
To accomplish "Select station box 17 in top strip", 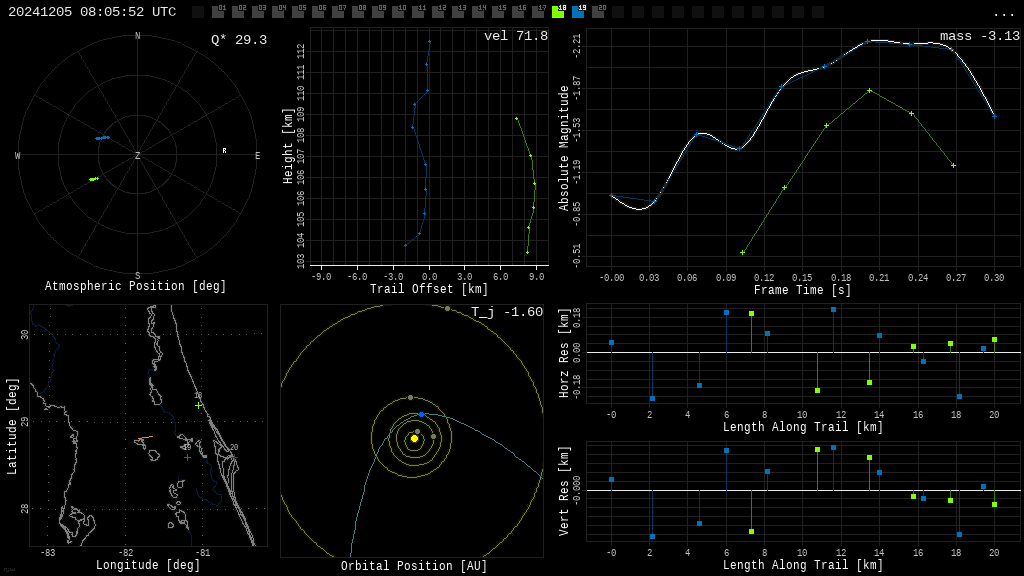I will tap(537, 12).
